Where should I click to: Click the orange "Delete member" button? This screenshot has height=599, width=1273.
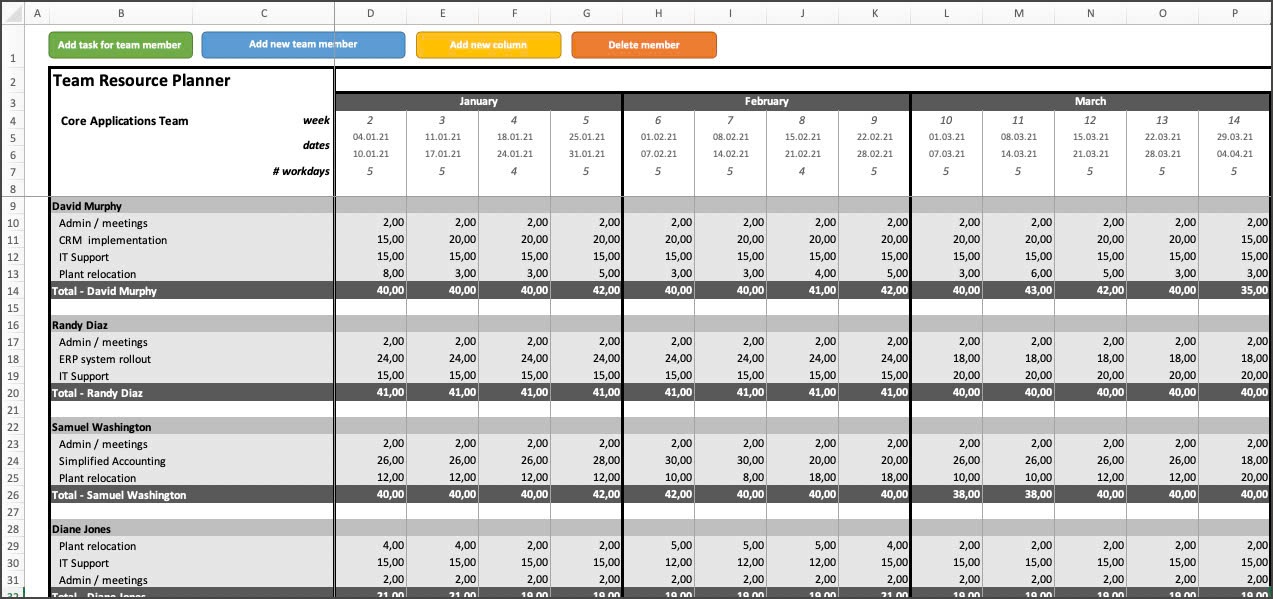point(643,44)
